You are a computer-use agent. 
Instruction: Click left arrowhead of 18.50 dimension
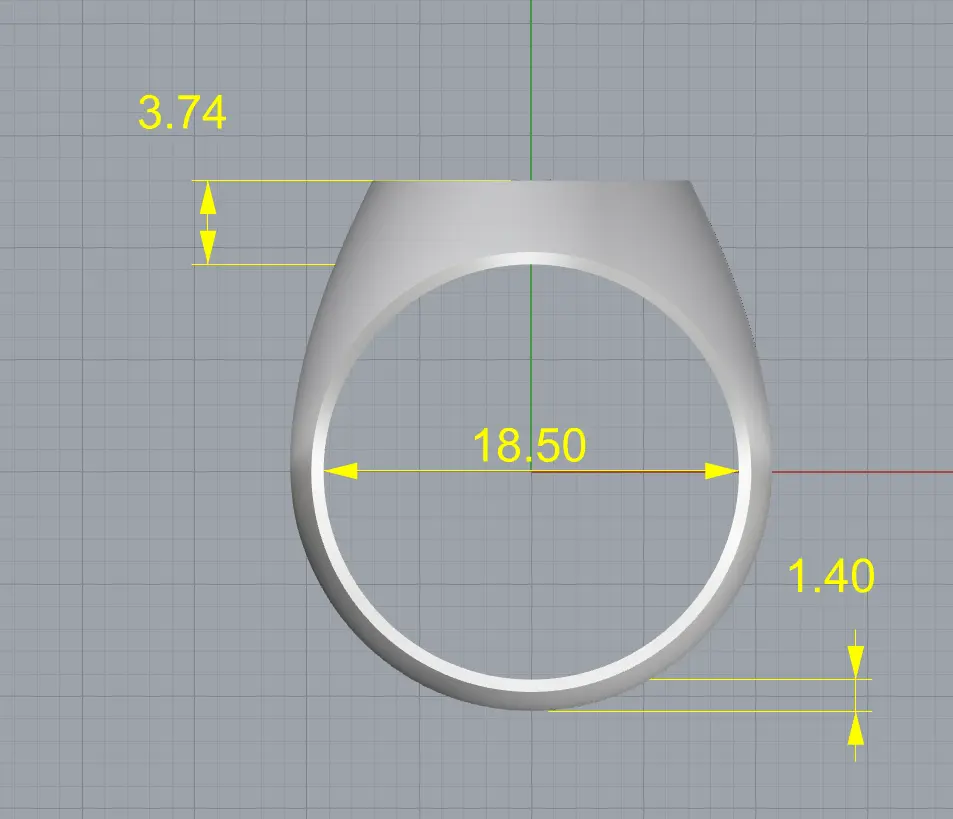point(341,471)
